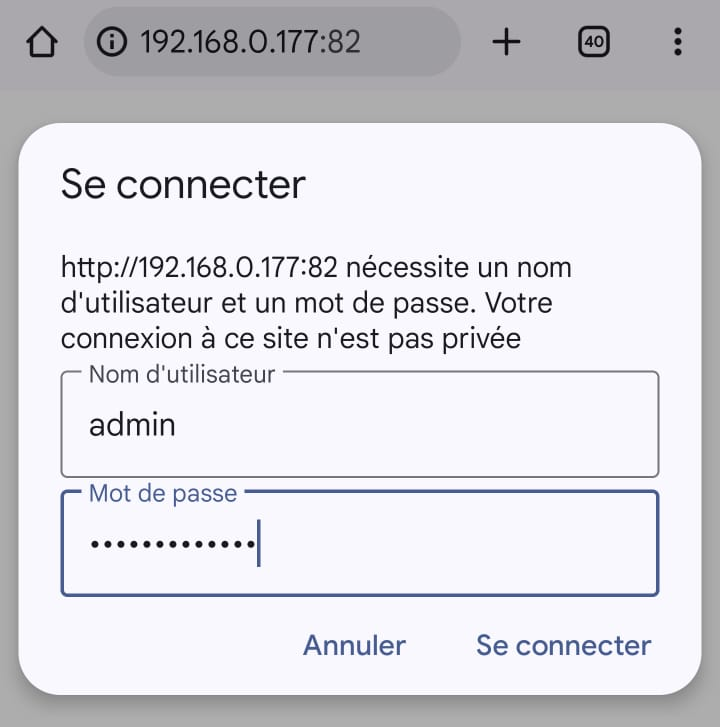Tap the dimmed area below the dialog
The width and height of the screenshot is (720, 727).
click(x=360, y=712)
